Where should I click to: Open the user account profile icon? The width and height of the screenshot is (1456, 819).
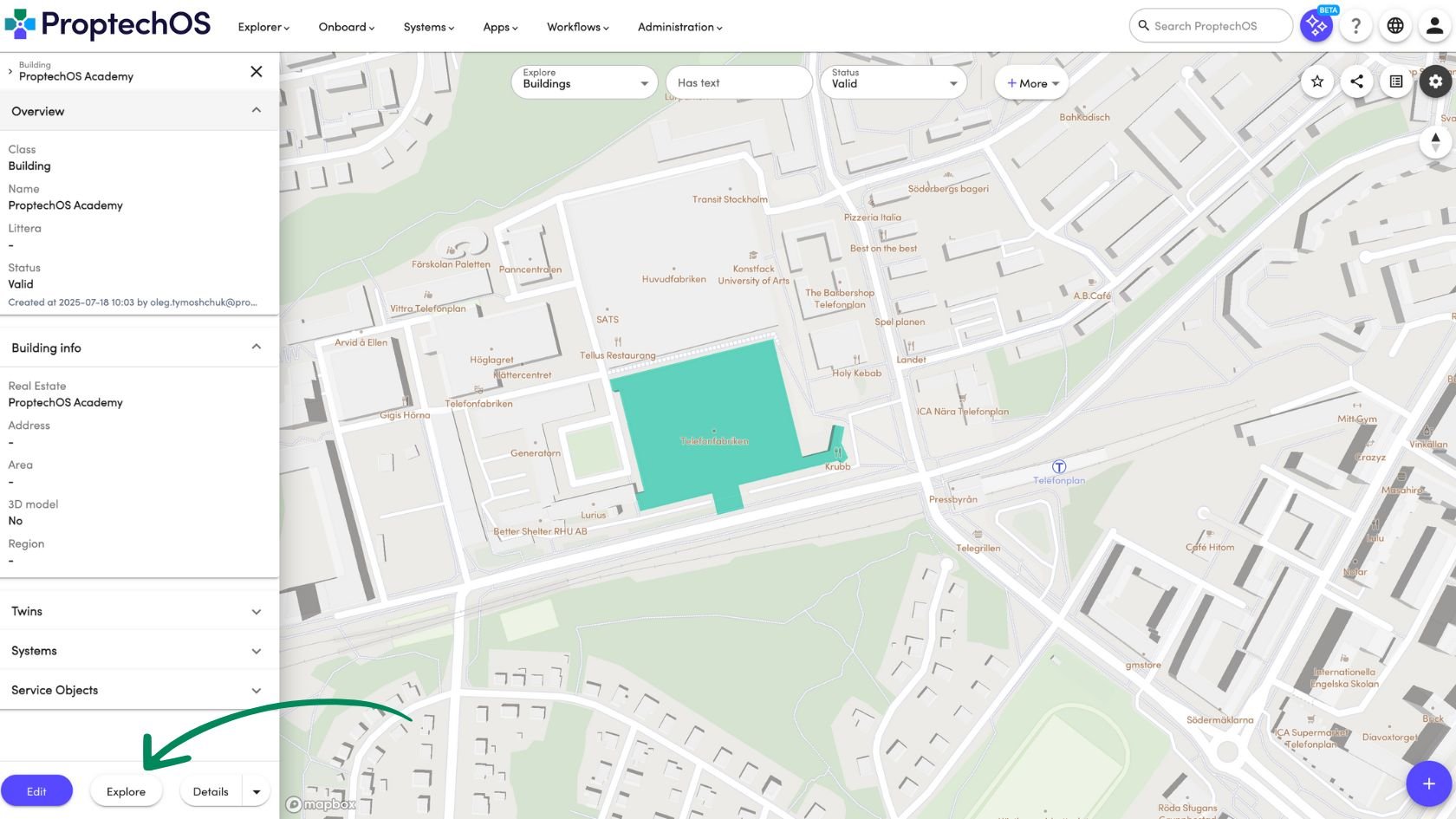pos(1435,26)
